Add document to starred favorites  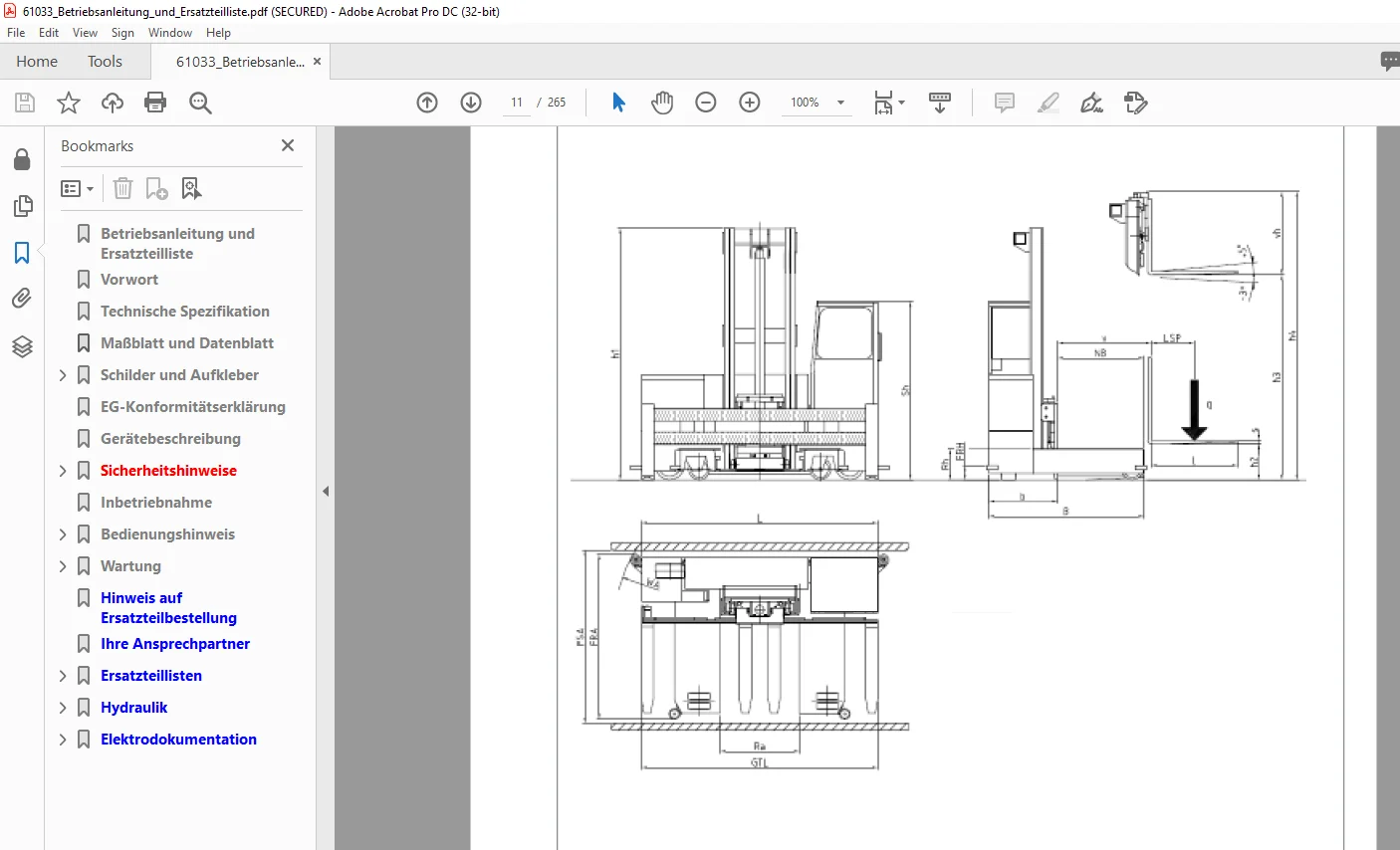[x=69, y=103]
